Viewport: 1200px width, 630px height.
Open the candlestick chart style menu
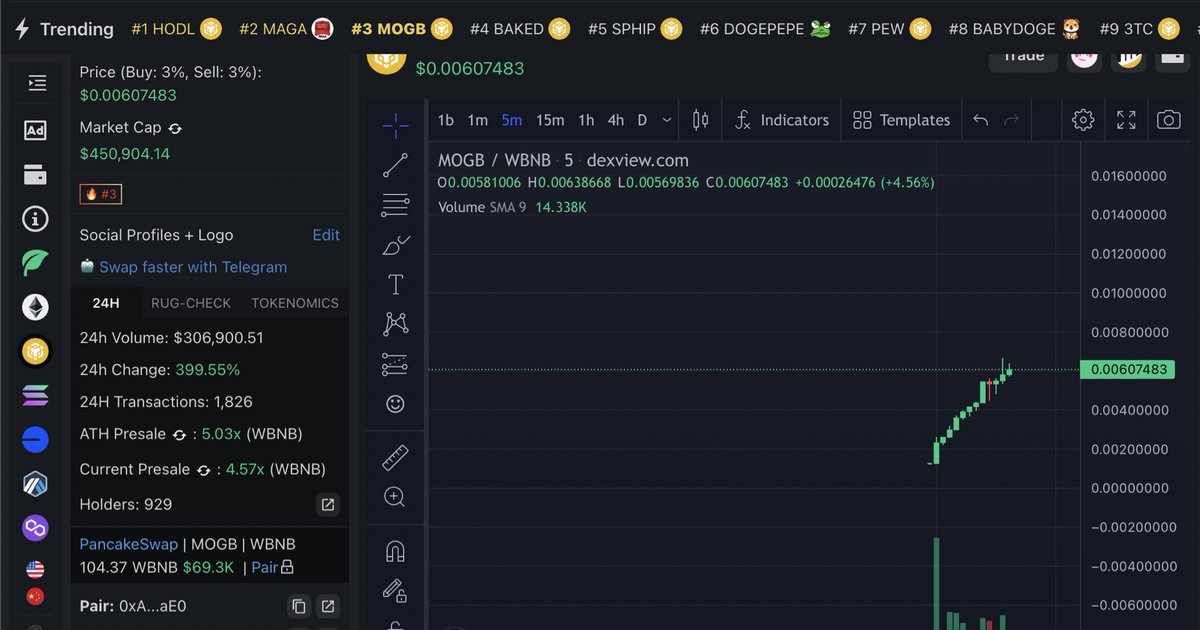700,120
